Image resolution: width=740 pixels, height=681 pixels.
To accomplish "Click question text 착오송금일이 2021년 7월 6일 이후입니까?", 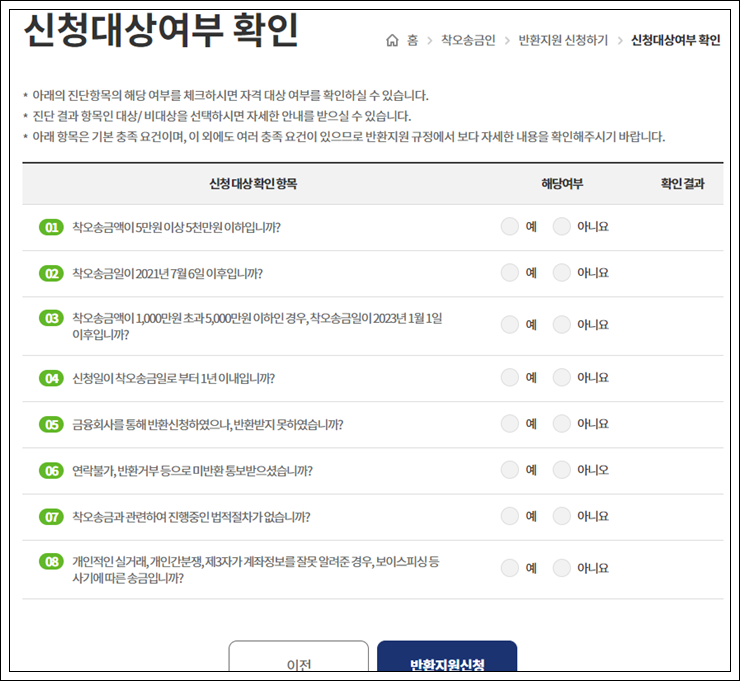I will [x=167, y=274].
